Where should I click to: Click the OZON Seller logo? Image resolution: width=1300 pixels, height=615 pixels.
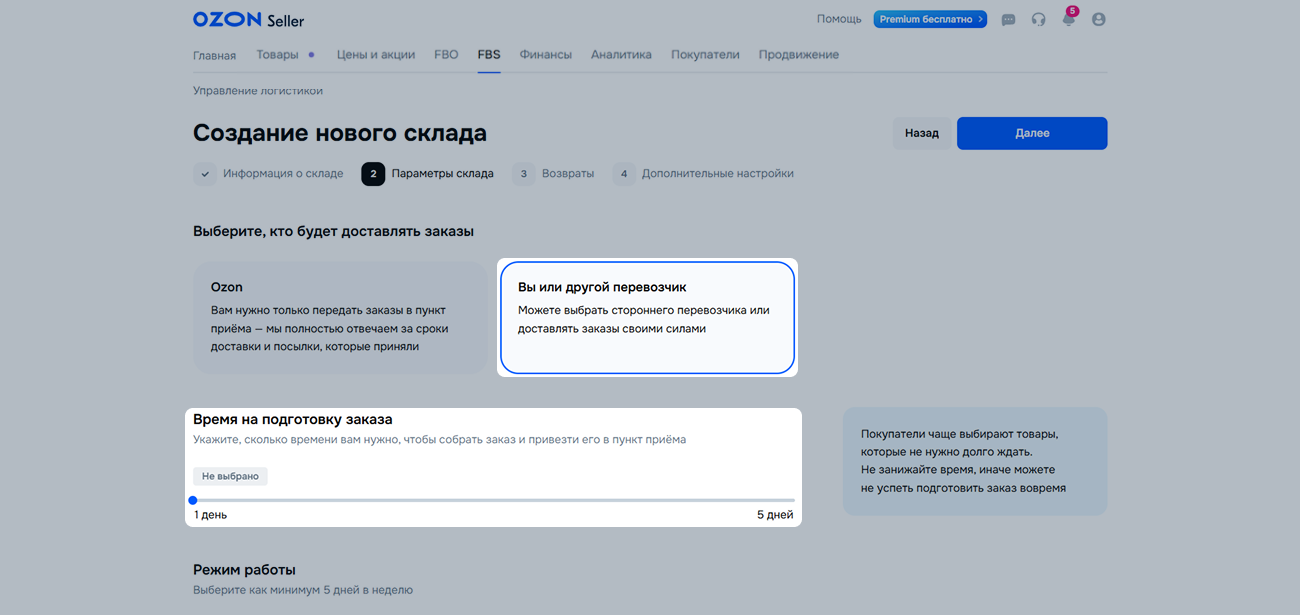click(248, 20)
